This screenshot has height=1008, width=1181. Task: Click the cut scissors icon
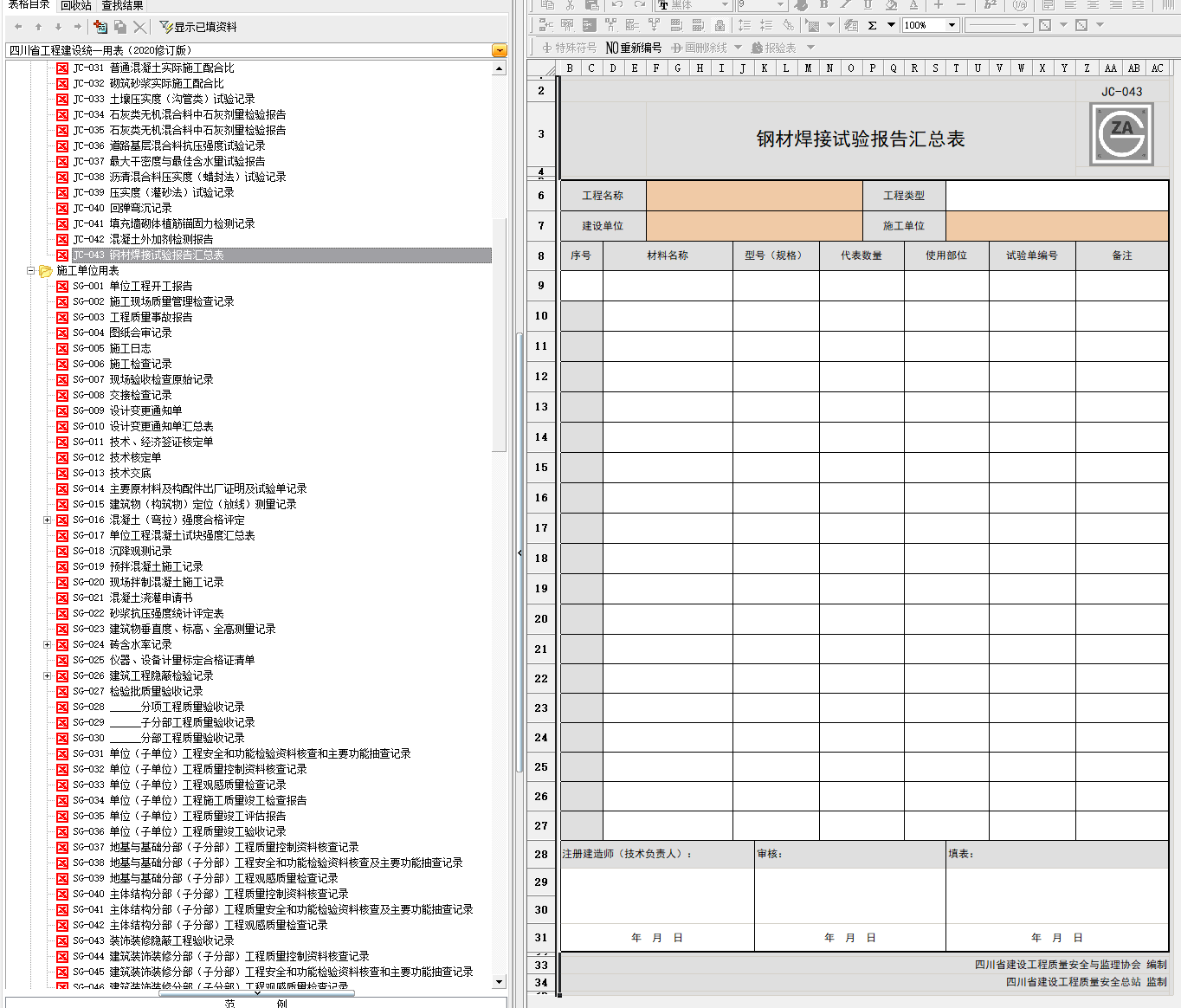coord(570,5)
